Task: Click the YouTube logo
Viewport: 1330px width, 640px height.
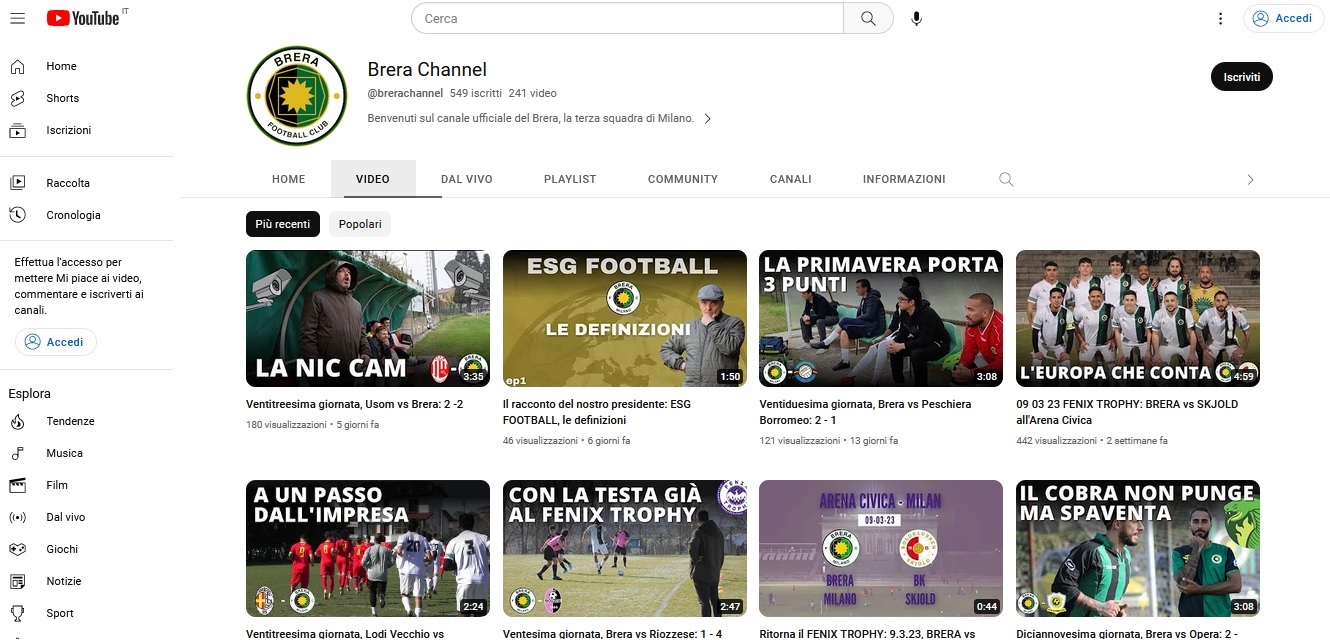Action: point(83,18)
